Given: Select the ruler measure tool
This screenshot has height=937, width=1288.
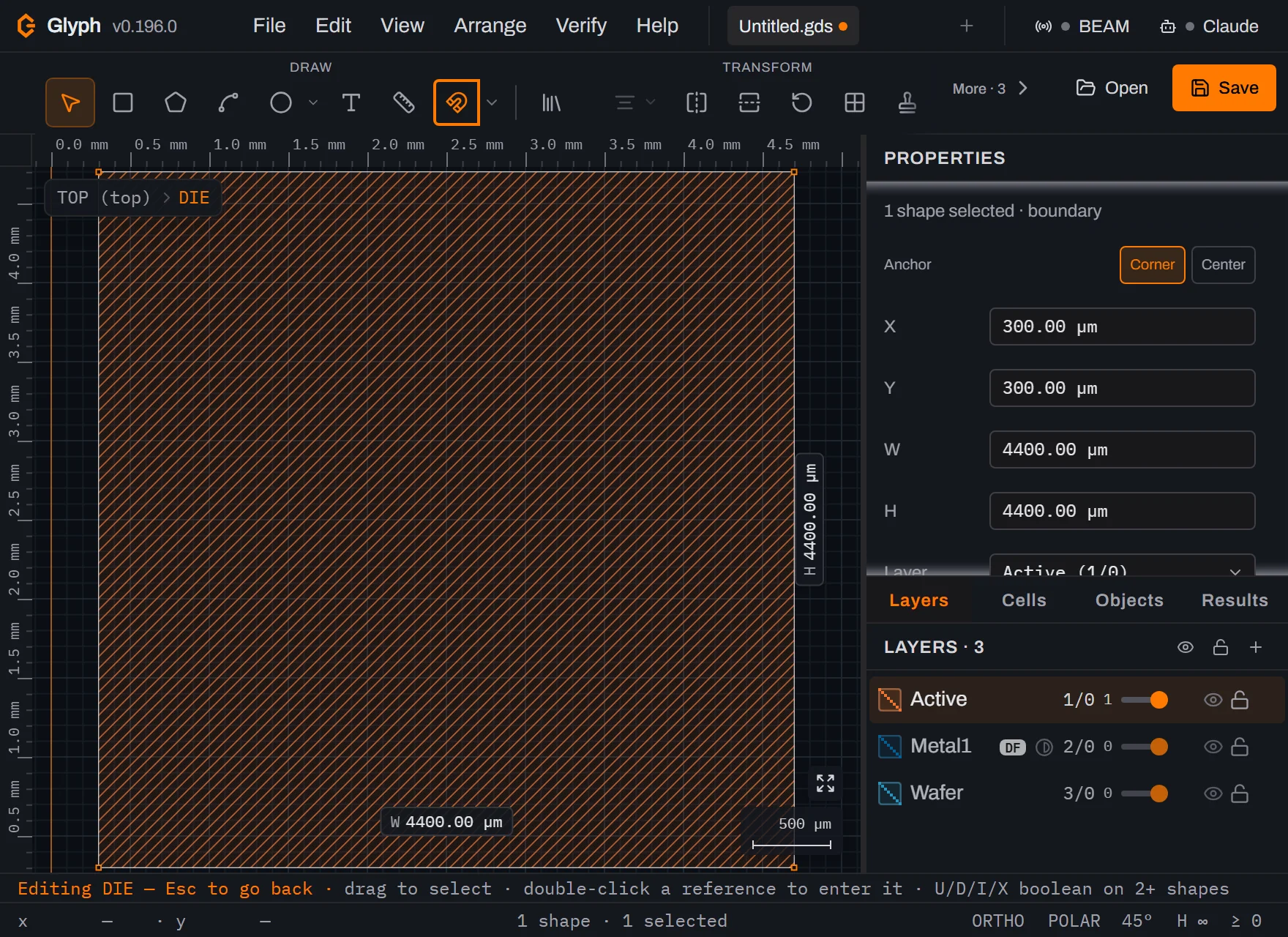Looking at the screenshot, I should click(x=404, y=102).
